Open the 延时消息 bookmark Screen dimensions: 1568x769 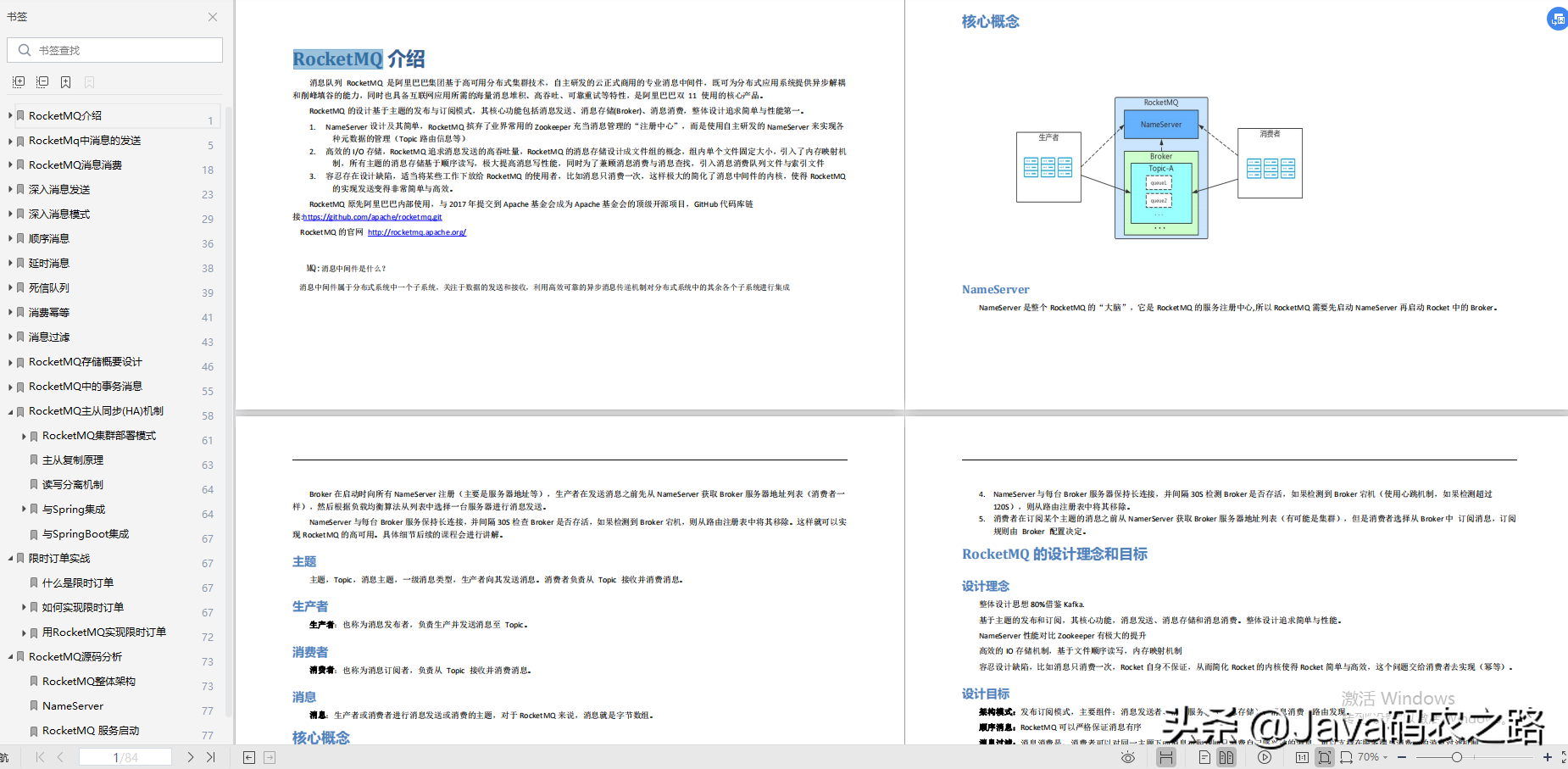tap(49, 264)
